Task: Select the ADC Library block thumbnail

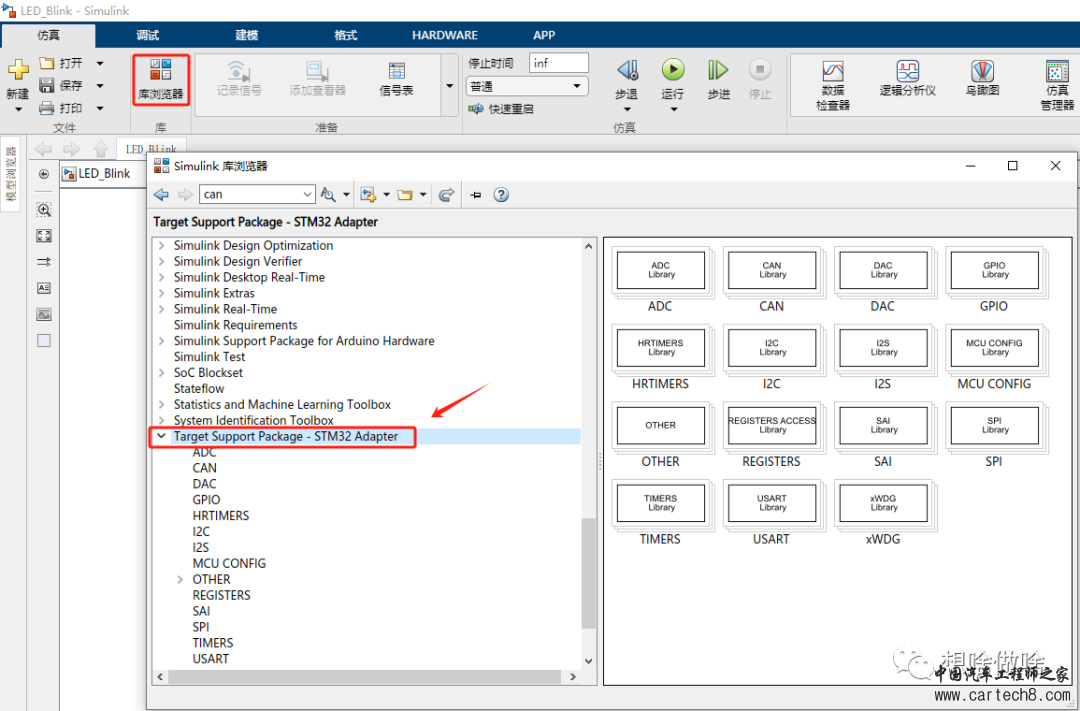Action: tap(661, 271)
